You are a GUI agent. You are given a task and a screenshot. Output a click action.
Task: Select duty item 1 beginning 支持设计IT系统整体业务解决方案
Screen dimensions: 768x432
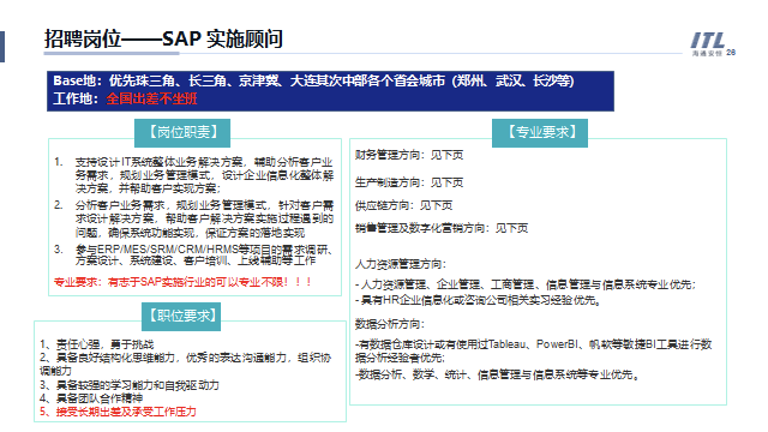pos(194,175)
